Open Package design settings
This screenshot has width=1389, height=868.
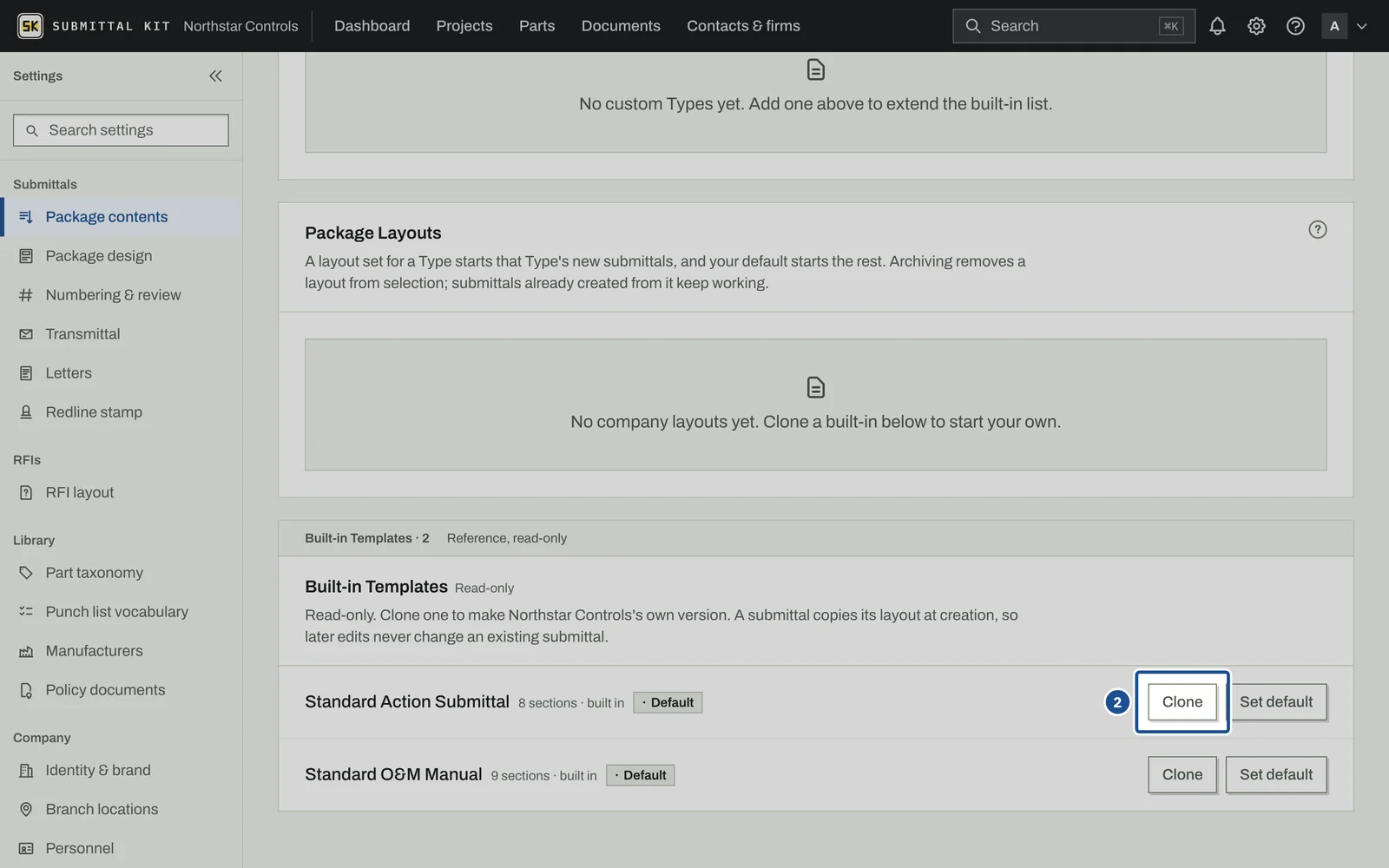(121, 256)
